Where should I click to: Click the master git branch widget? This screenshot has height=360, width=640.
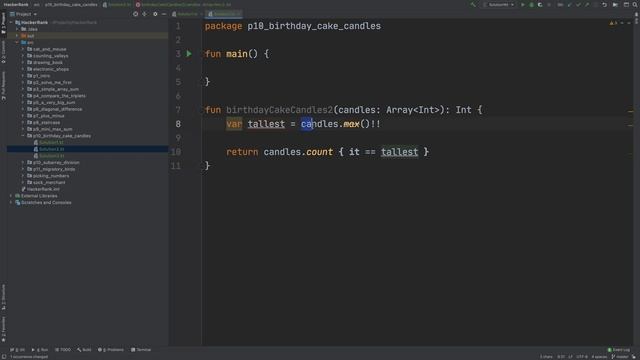click(x=620, y=357)
